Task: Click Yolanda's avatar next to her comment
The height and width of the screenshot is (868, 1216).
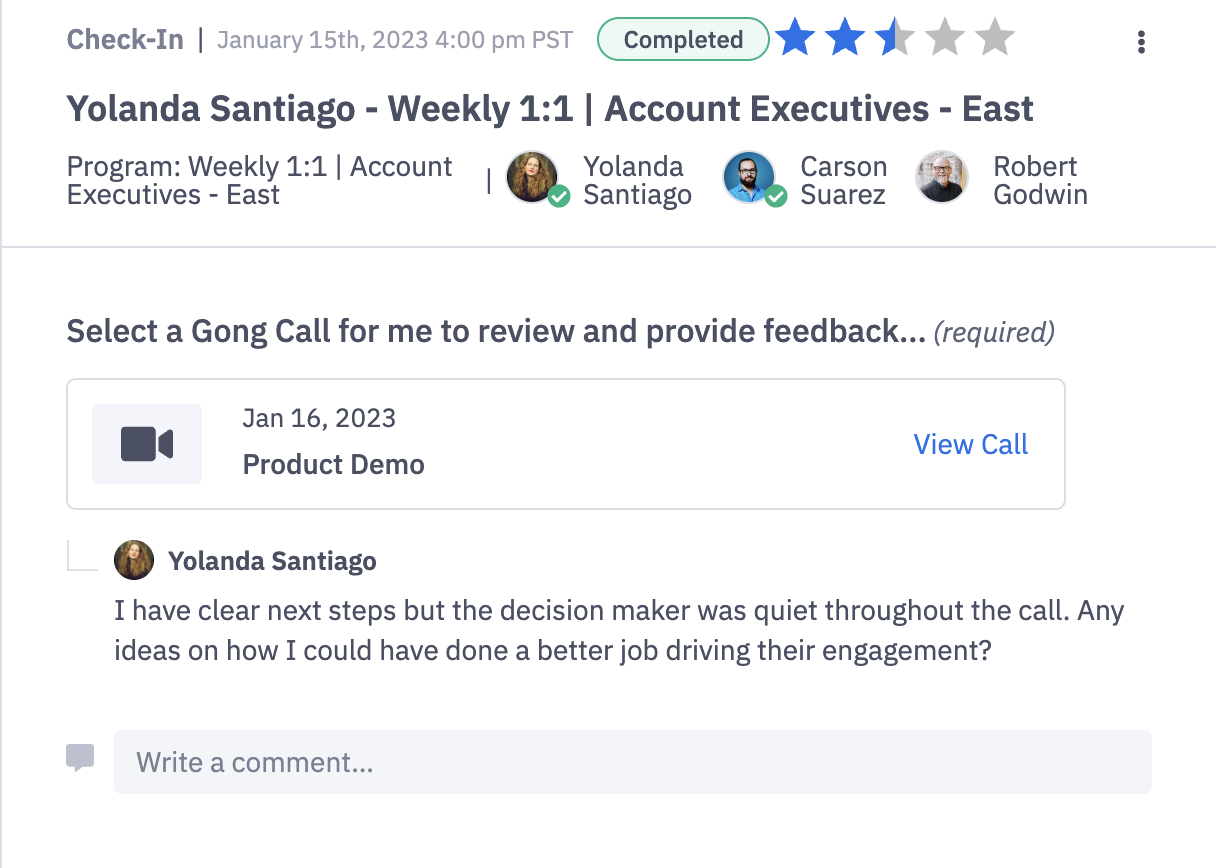Action: pos(134,560)
